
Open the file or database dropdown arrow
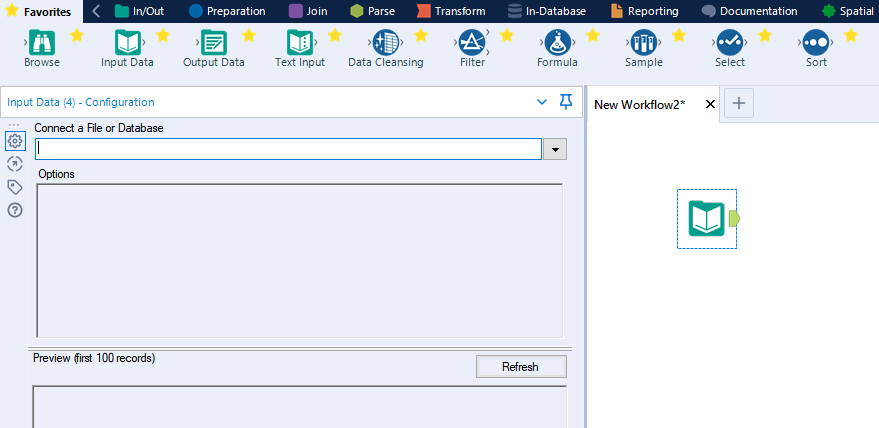pyautogui.click(x=556, y=150)
